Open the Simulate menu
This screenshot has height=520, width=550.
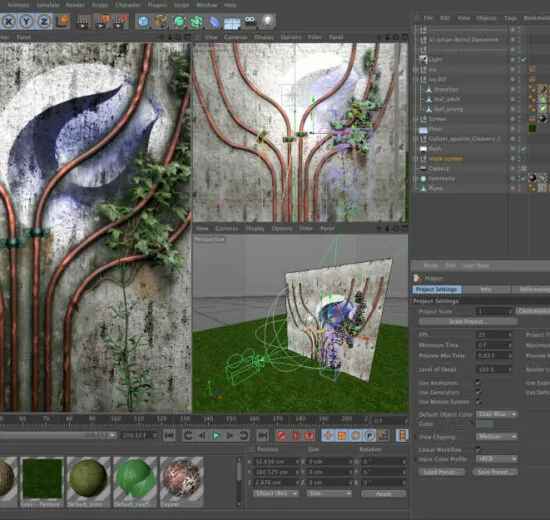[x=48, y=5]
